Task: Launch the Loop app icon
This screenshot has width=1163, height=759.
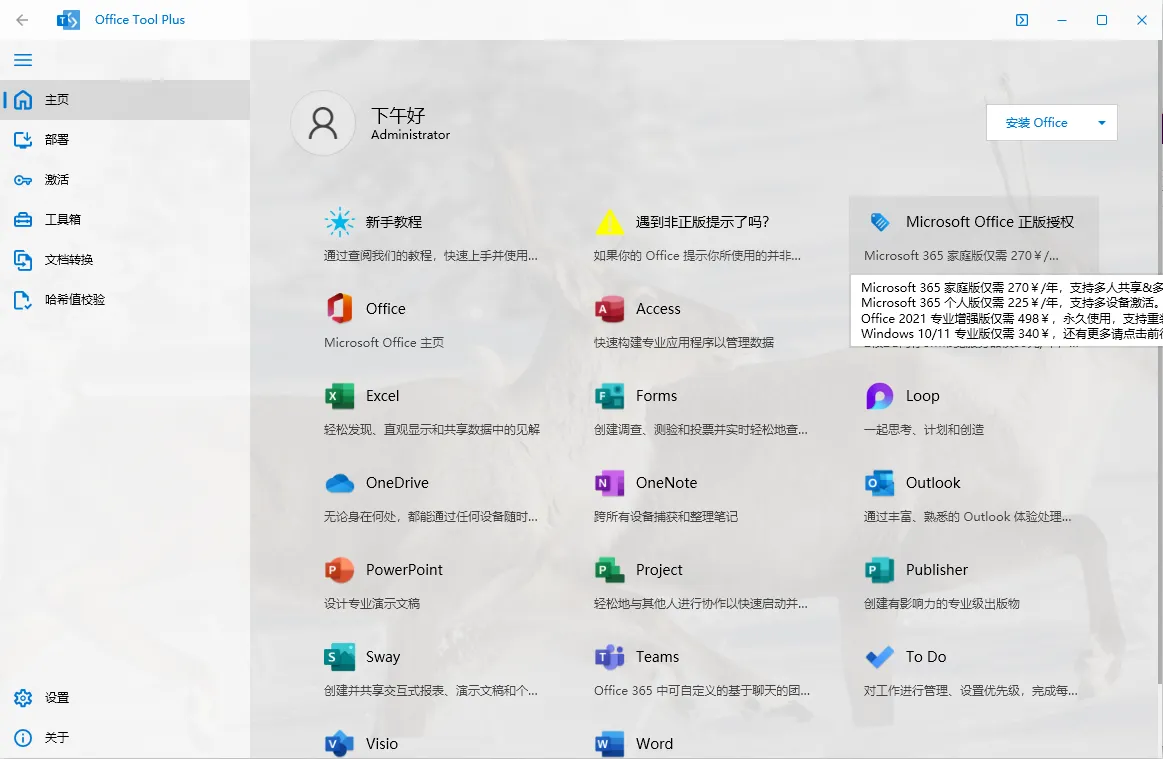Action: (879, 396)
